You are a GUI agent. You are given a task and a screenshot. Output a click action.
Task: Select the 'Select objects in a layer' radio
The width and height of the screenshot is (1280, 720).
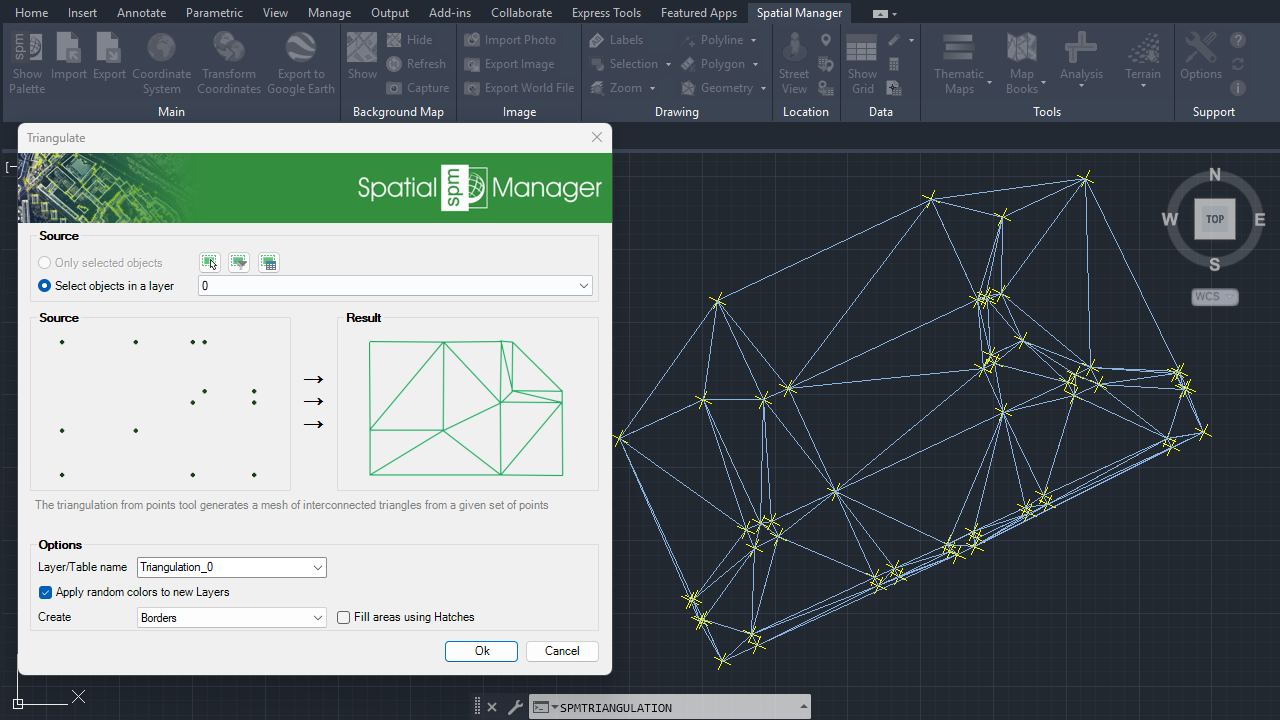coord(45,286)
